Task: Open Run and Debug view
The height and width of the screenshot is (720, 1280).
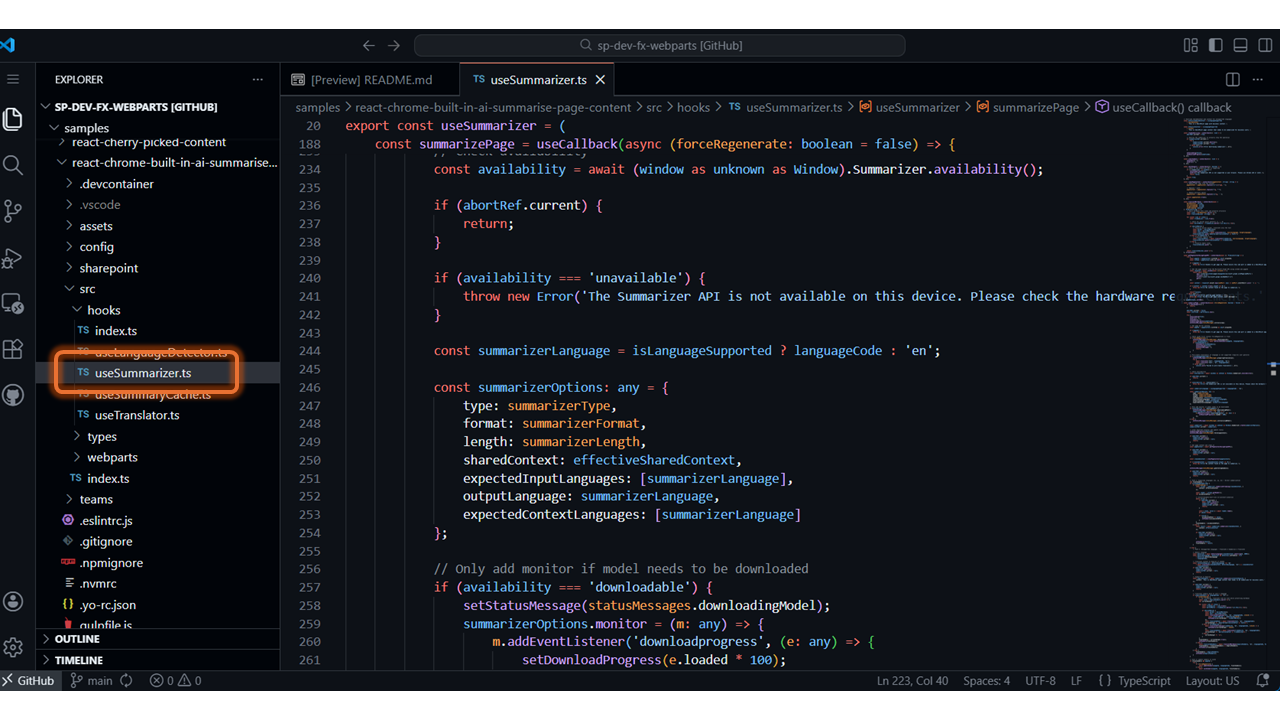Action: pyautogui.click(x=13, y=258)
